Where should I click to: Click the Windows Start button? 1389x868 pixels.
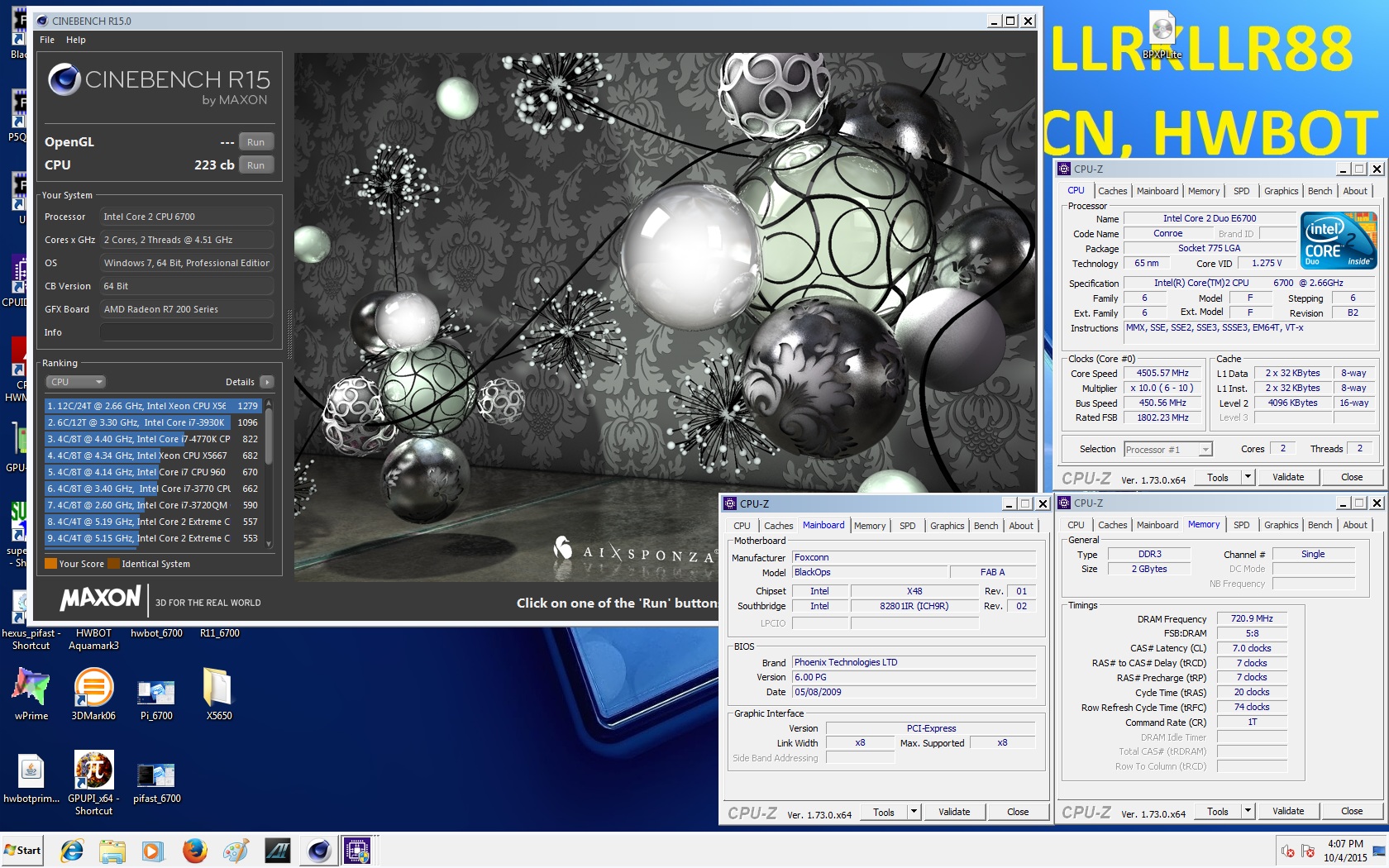(x=22, y=850)
